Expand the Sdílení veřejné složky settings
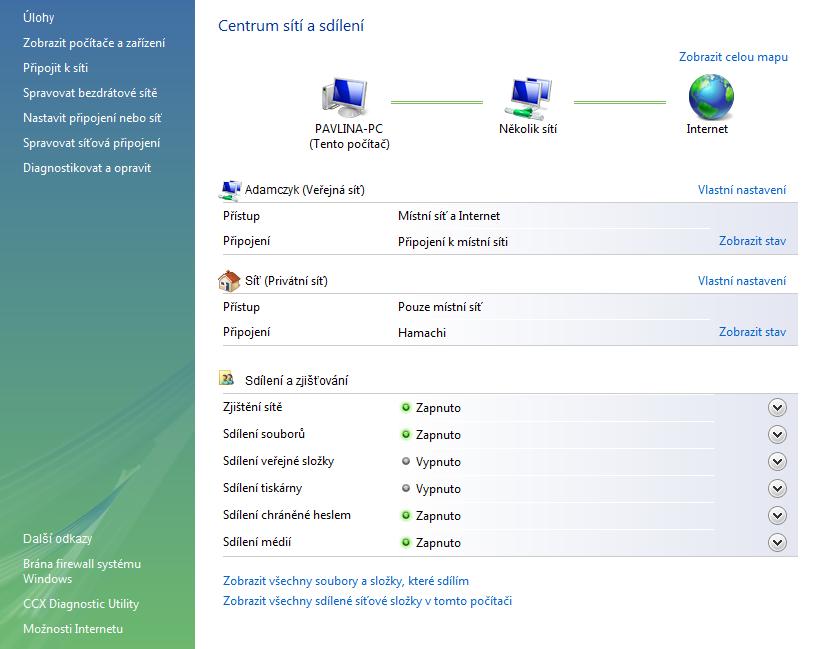 point(777,462)
